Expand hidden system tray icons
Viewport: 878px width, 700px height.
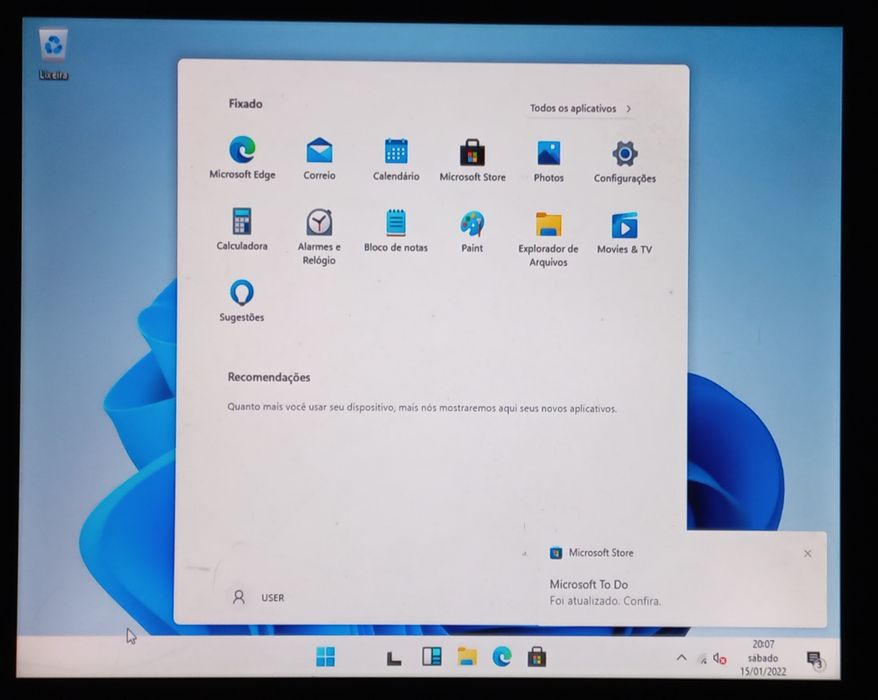click(x=681, y=657)
